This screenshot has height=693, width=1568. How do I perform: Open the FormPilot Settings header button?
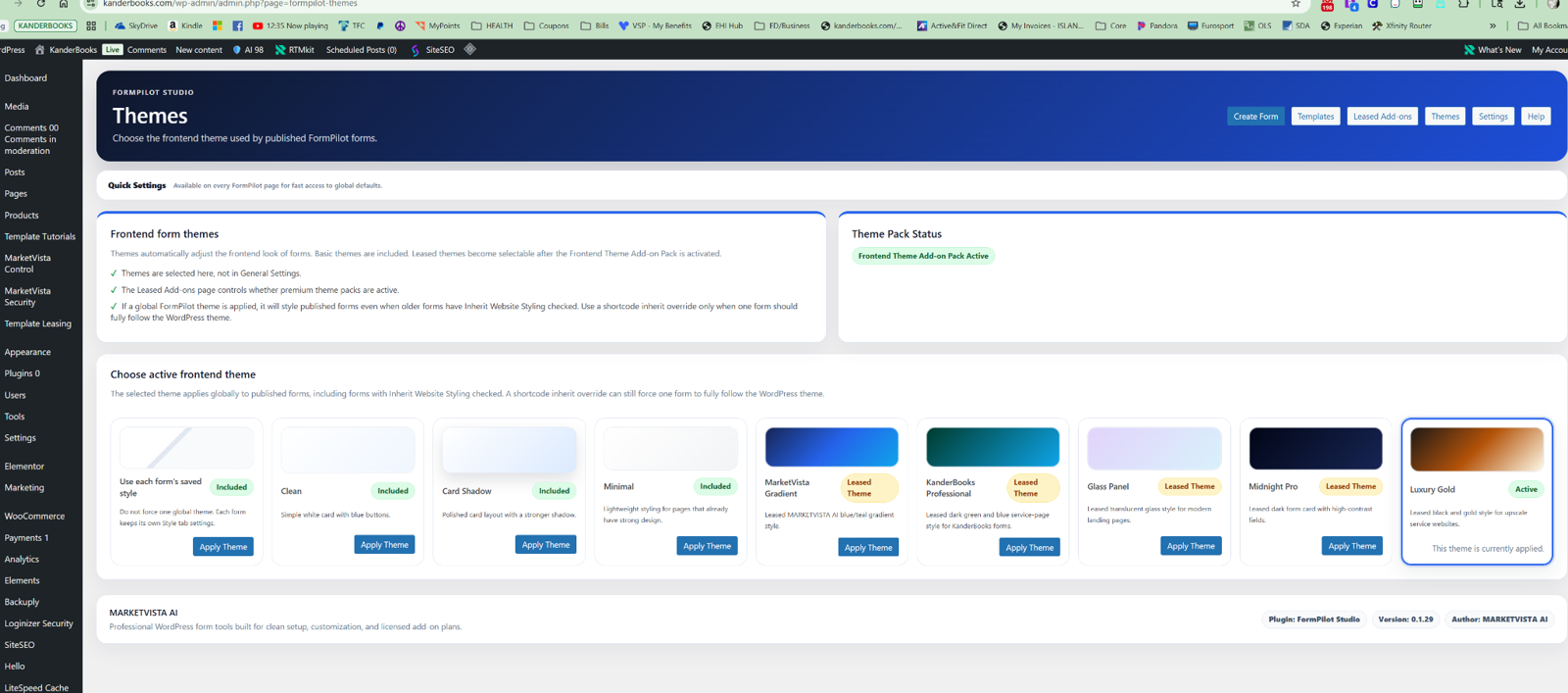click(x=1493, y=116)
